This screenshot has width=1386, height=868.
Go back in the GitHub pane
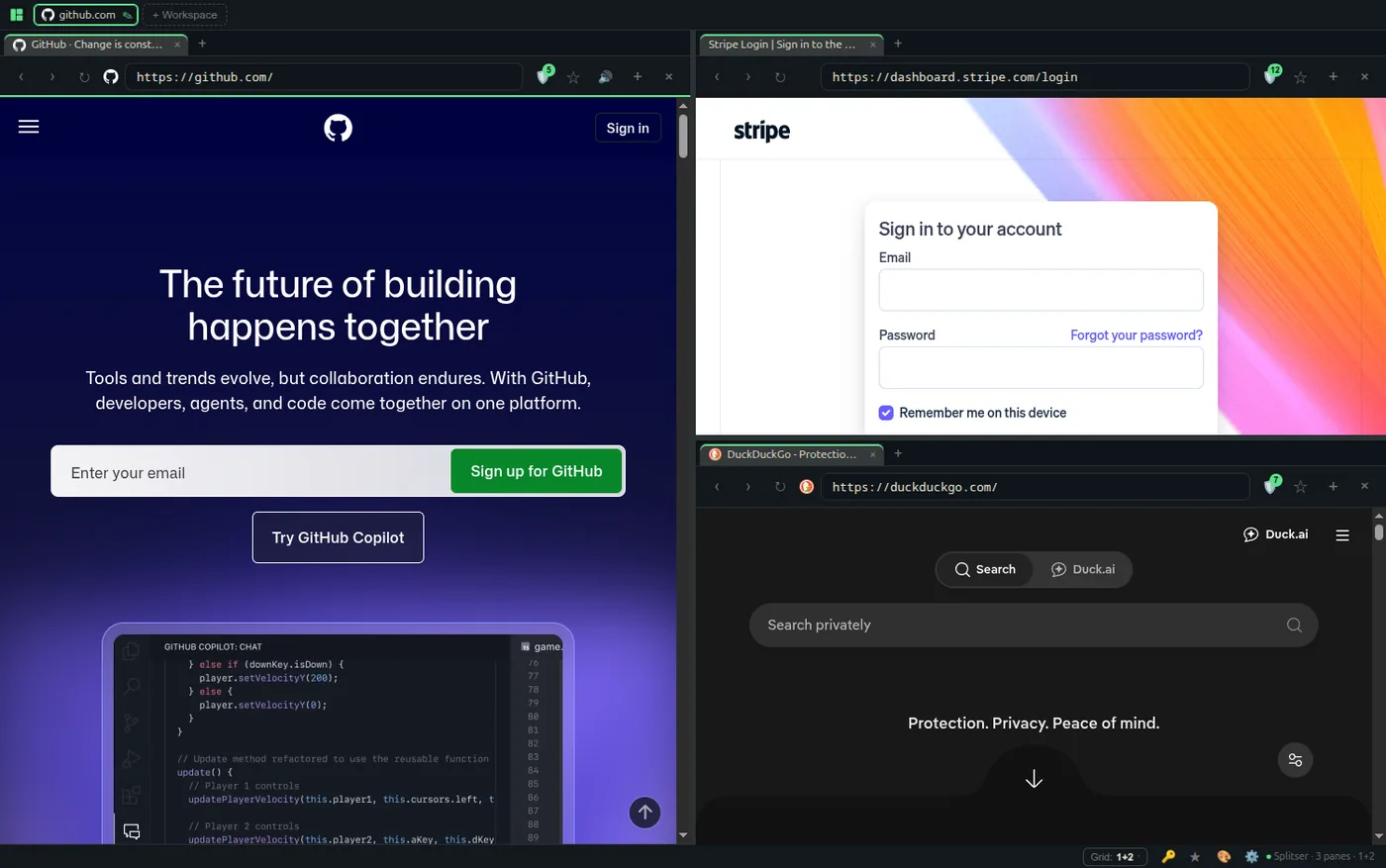(x=22, y=77)
